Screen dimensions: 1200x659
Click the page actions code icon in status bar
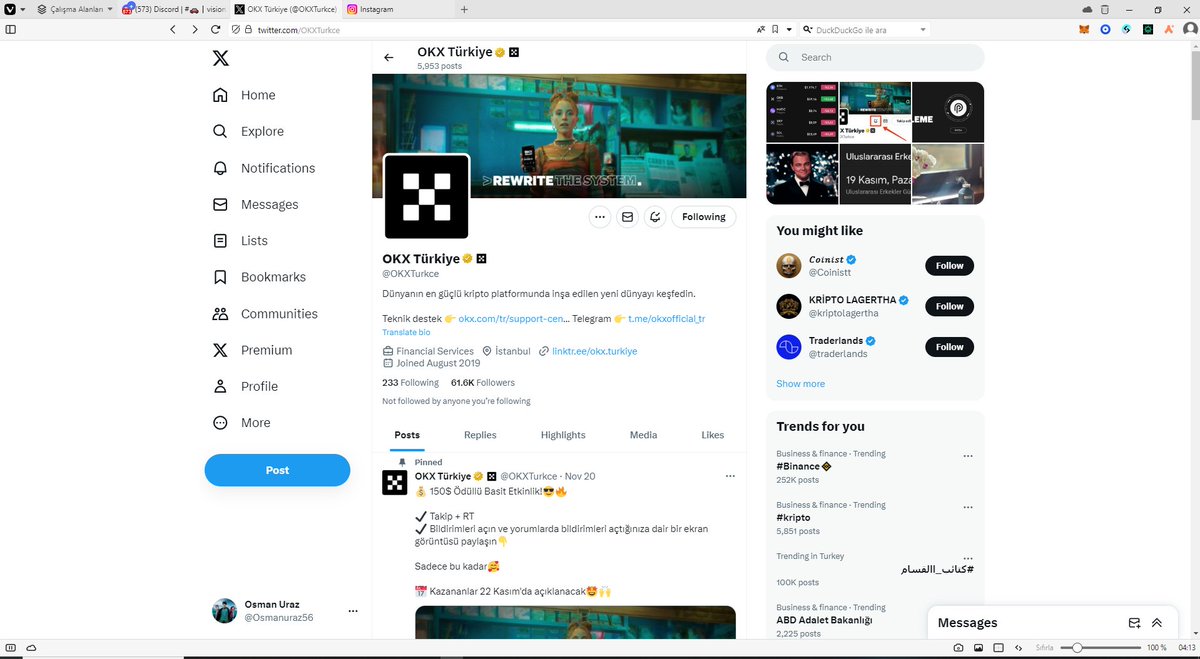tap(1018, 648)
